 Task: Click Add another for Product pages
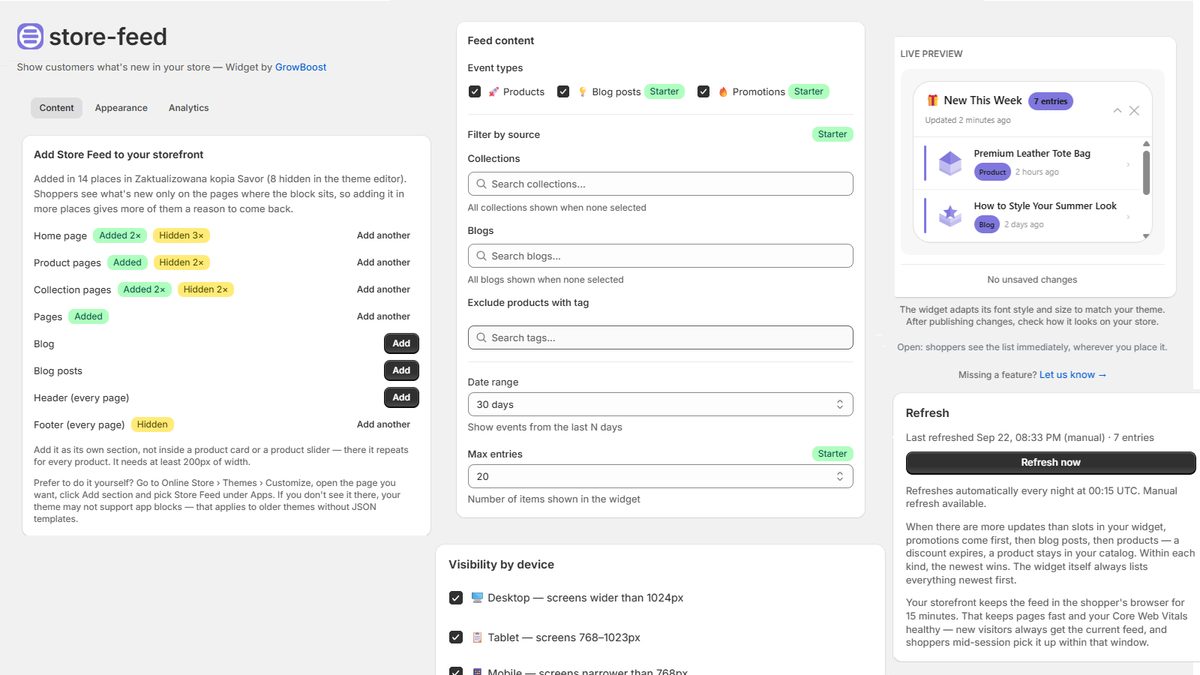pyautogui.click(x=384, y=263)
